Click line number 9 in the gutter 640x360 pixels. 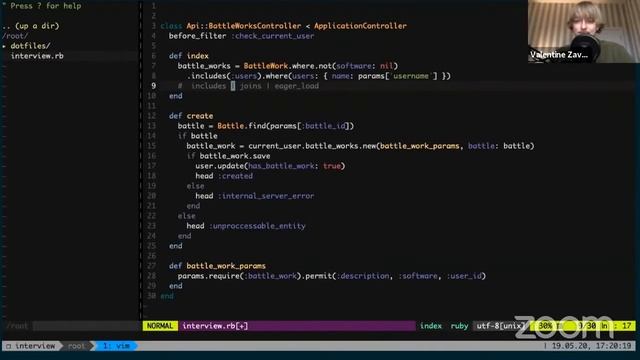coord(153,86)
